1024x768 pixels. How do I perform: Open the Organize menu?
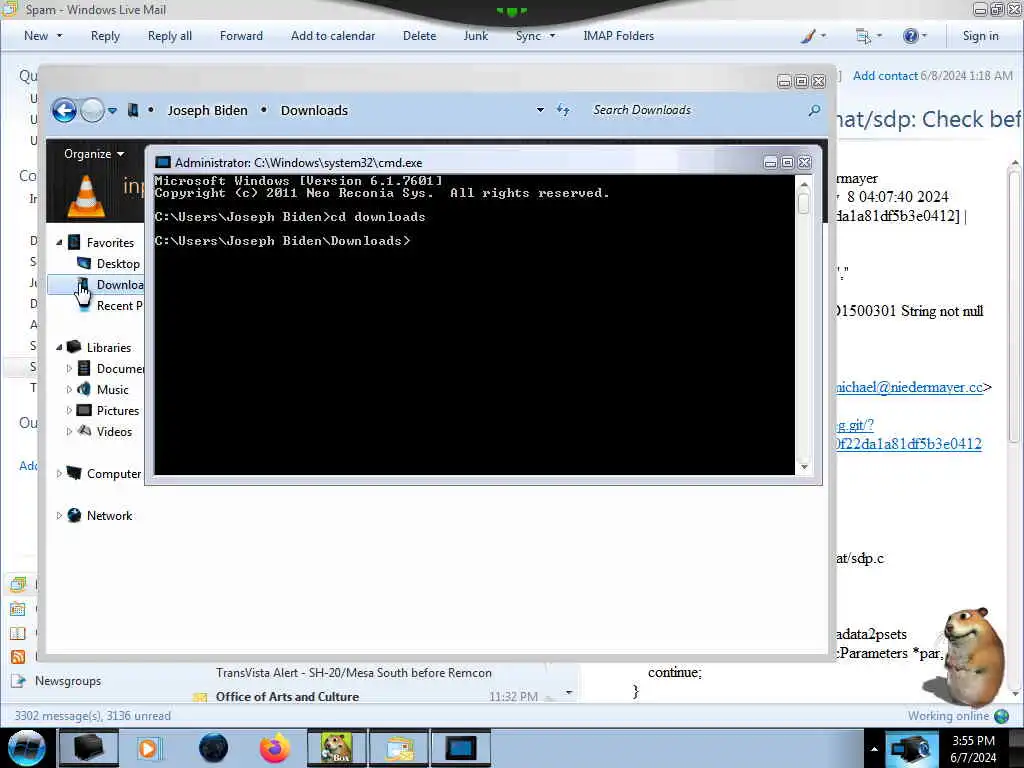pyautogui.click(x=93, y=154)
